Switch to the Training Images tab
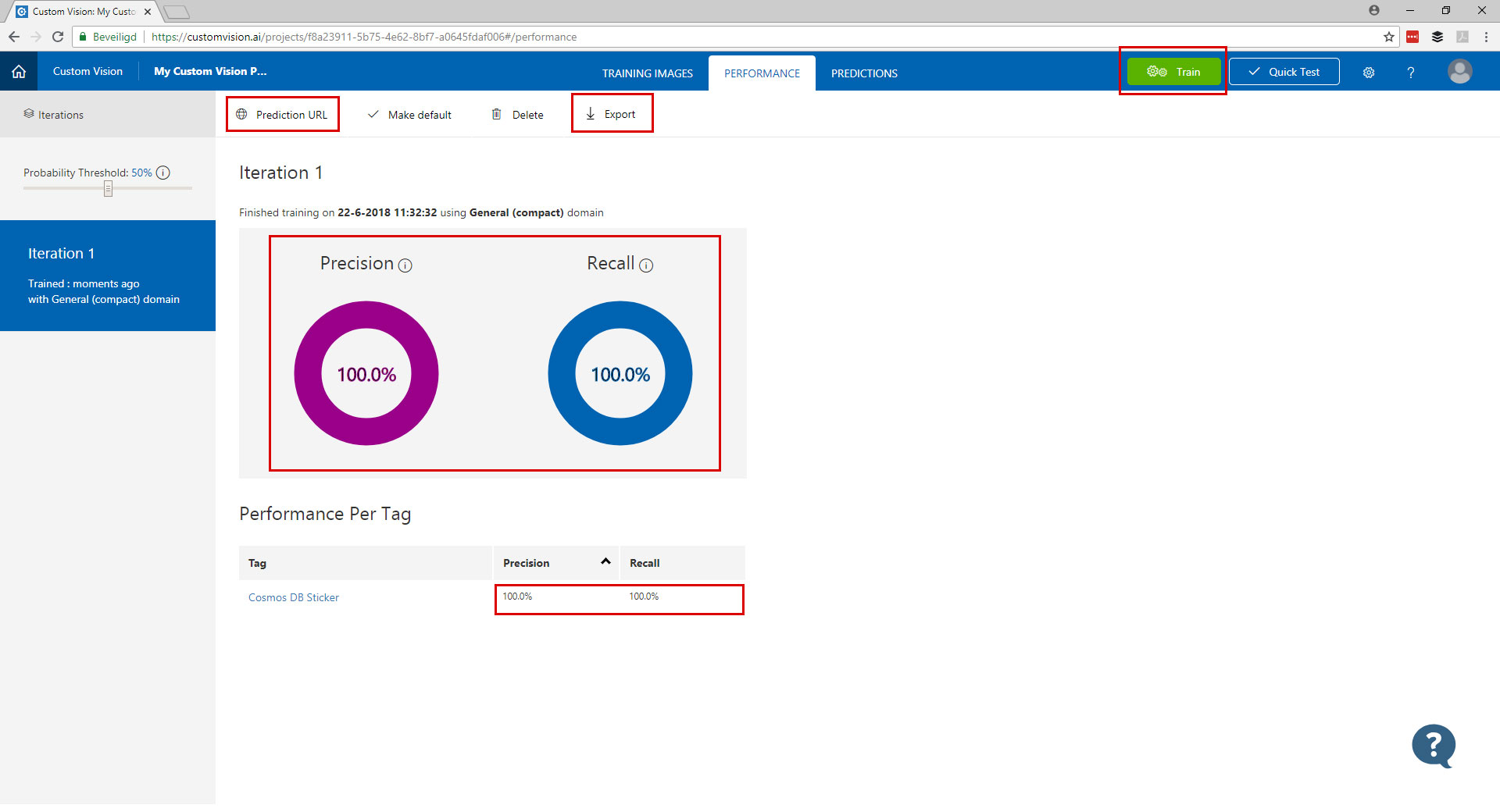1500x812 pixels. (647, 73)
